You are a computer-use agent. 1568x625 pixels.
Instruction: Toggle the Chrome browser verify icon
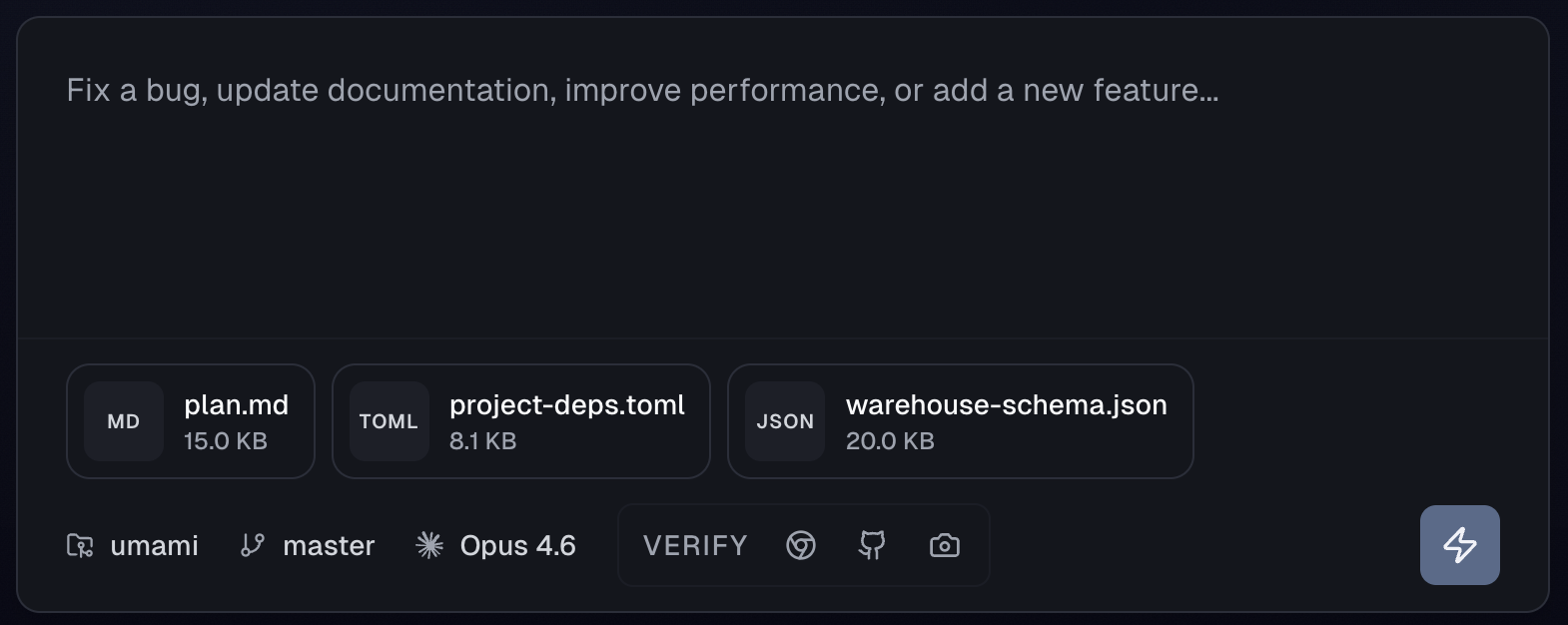pyautogui.click(x=801, y=545)
